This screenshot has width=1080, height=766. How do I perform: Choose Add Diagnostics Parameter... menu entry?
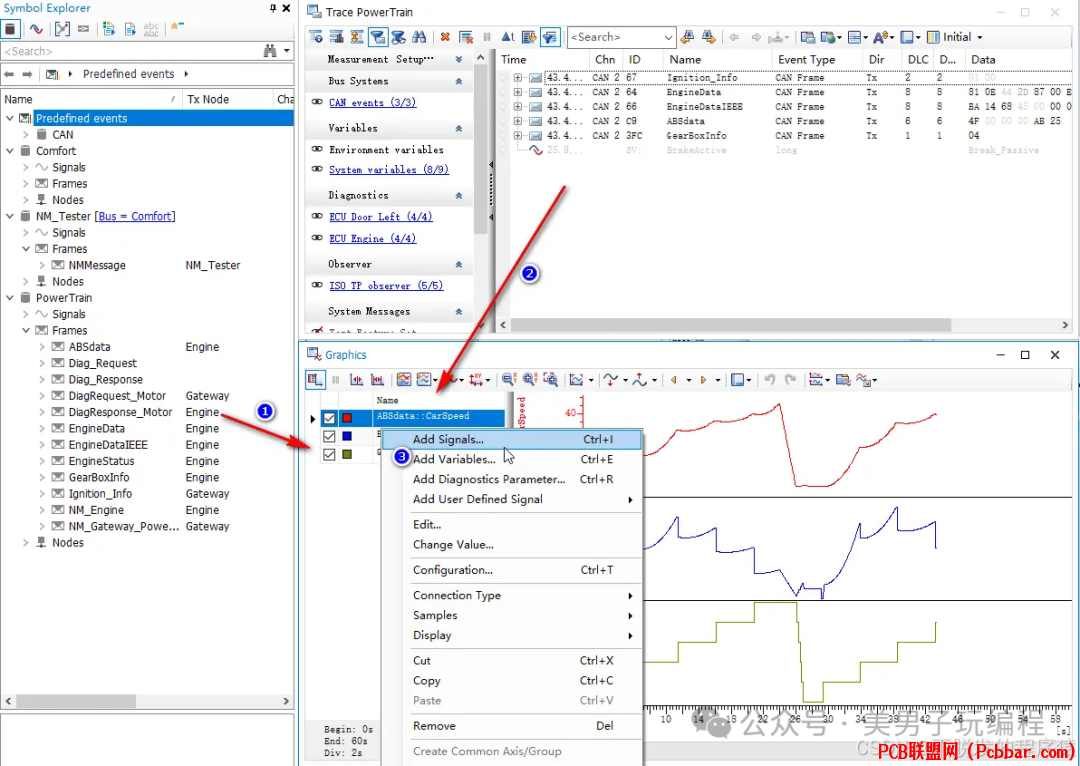(512, 479)
